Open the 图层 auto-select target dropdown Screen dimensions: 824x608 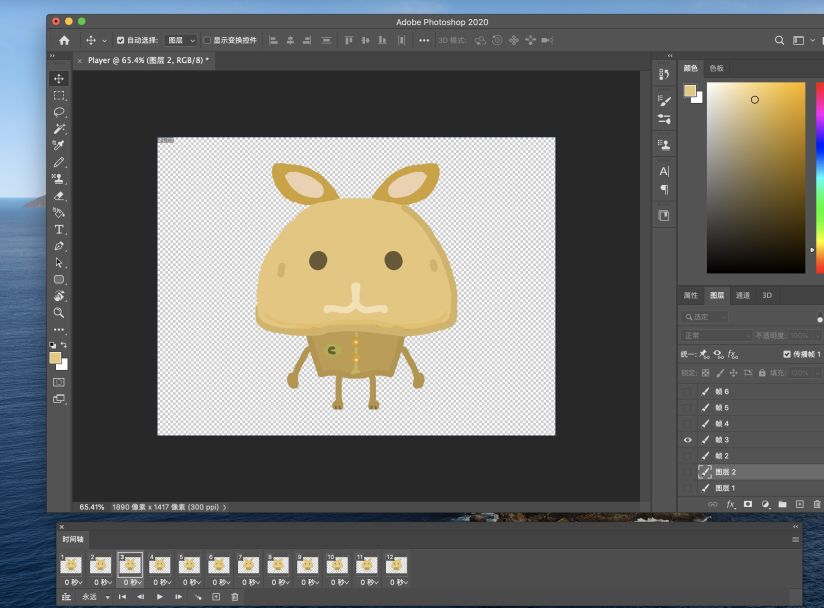(181, 41)
